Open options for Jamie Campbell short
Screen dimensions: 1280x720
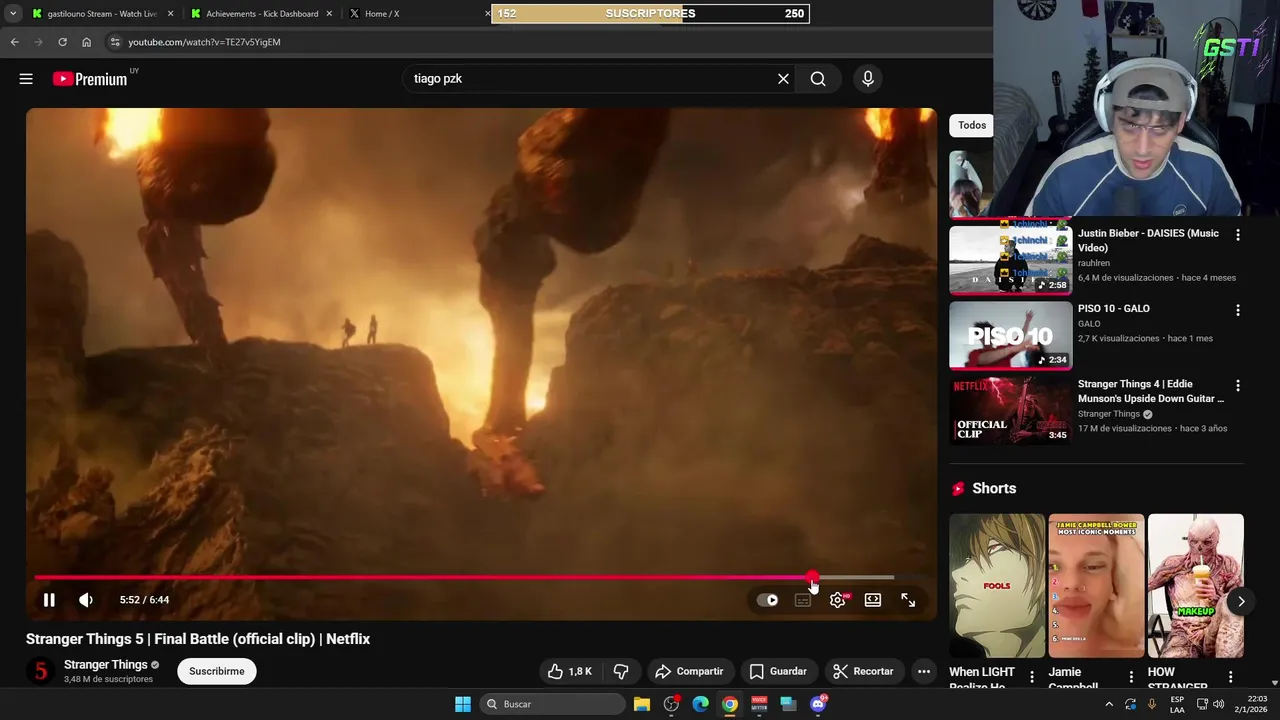click(x=1131, y=677)
